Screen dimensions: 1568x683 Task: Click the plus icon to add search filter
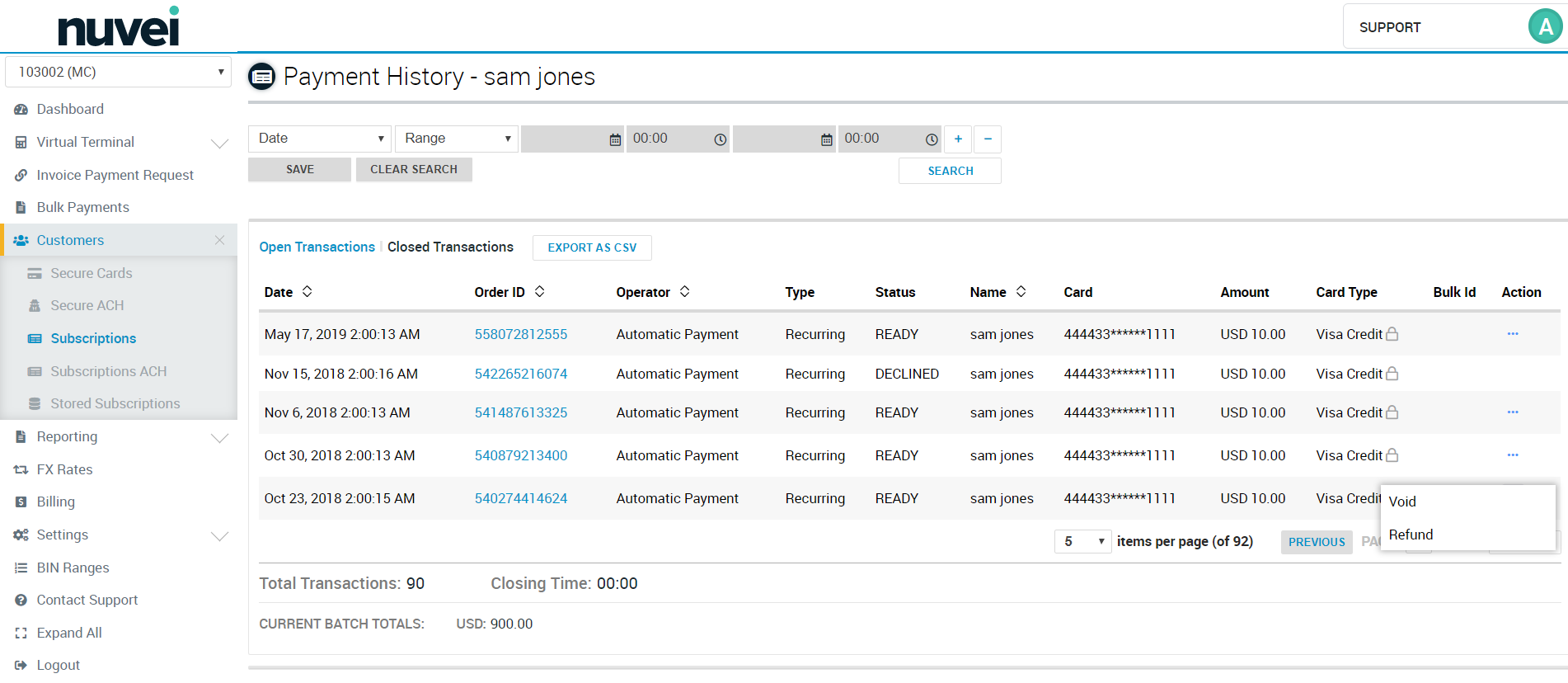(958, 139)
